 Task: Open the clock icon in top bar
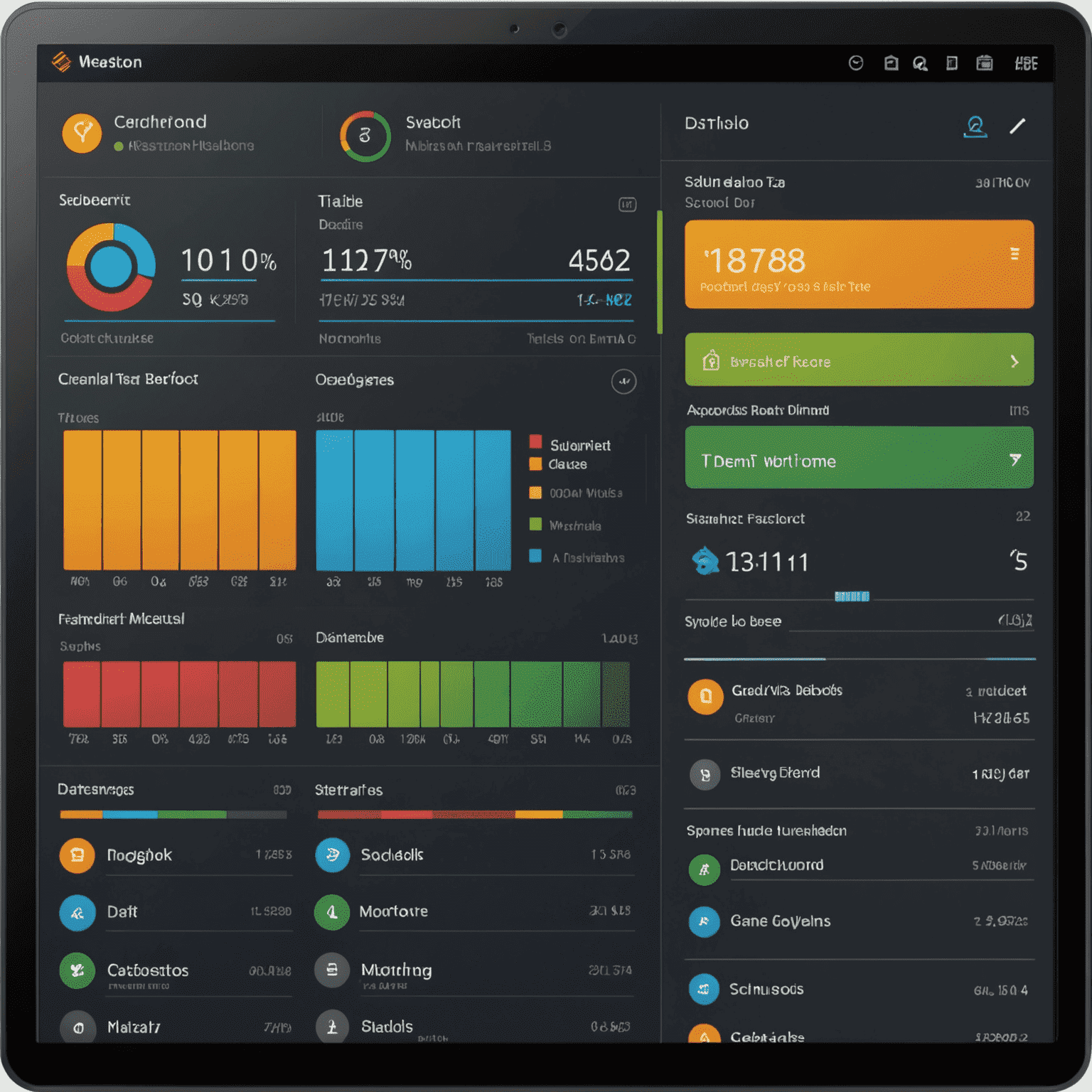pos(856,63)
